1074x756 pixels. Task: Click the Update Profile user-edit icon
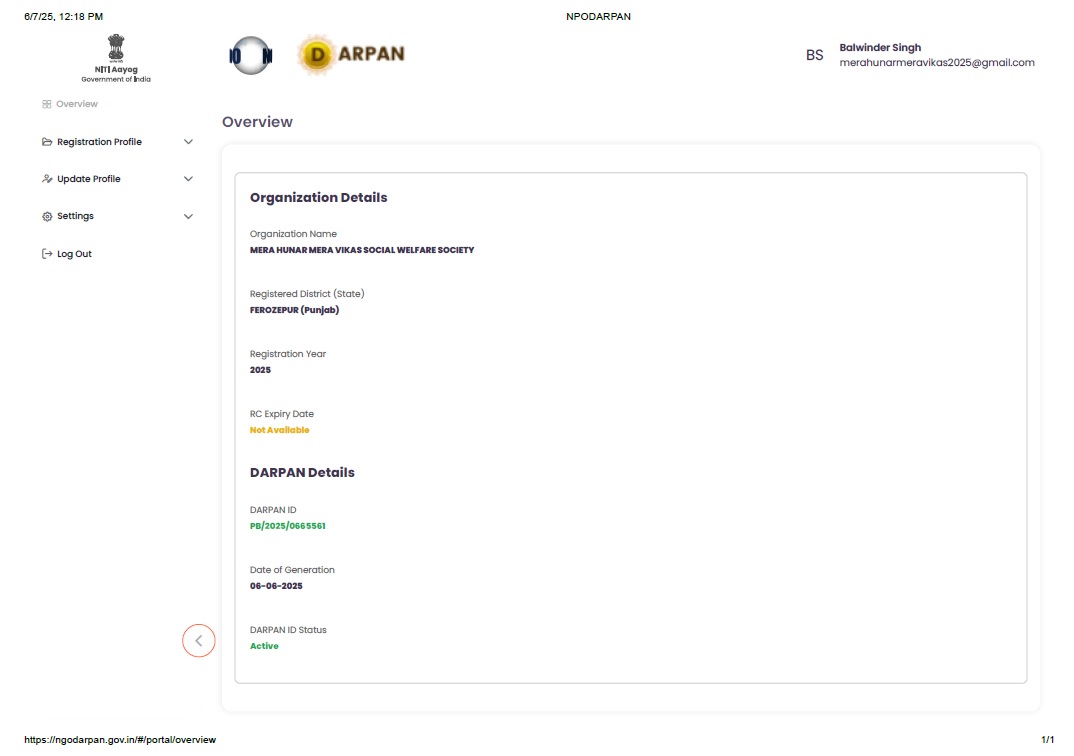47,179
